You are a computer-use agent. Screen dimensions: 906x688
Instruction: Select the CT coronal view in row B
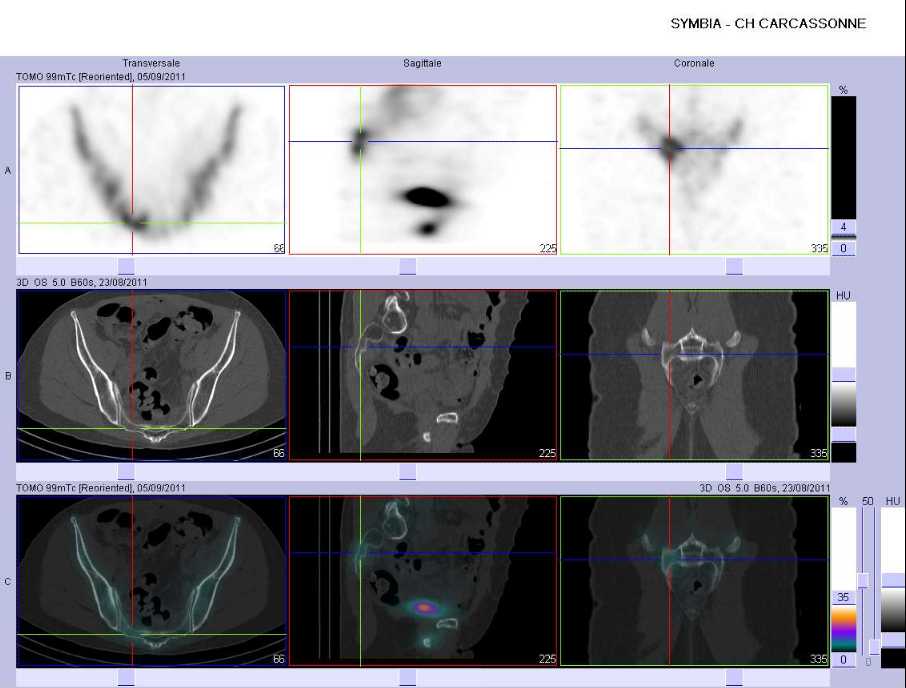pos(695,375)
